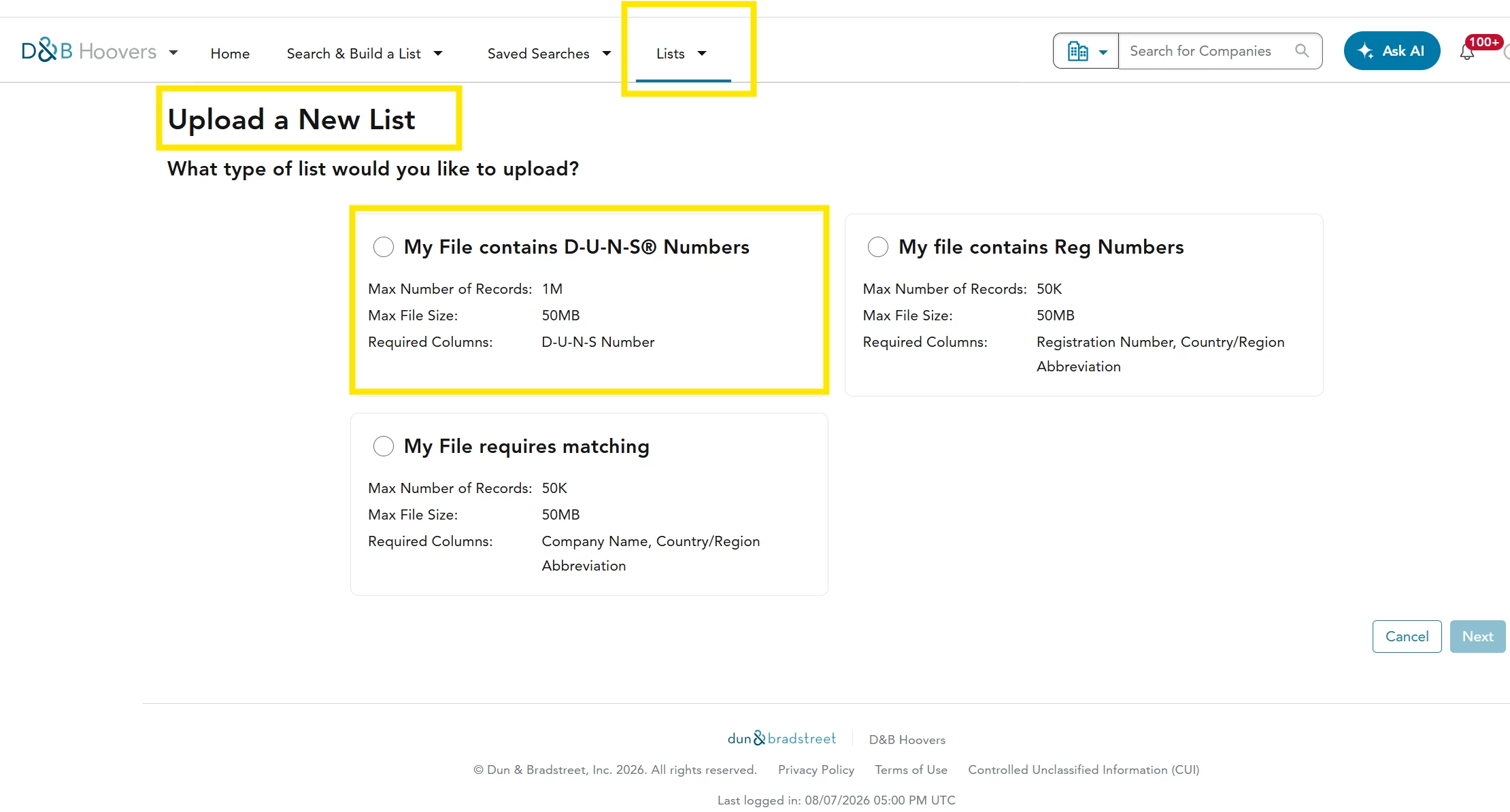Click the 'Last logged in' timestamp text

pos(836,800)
